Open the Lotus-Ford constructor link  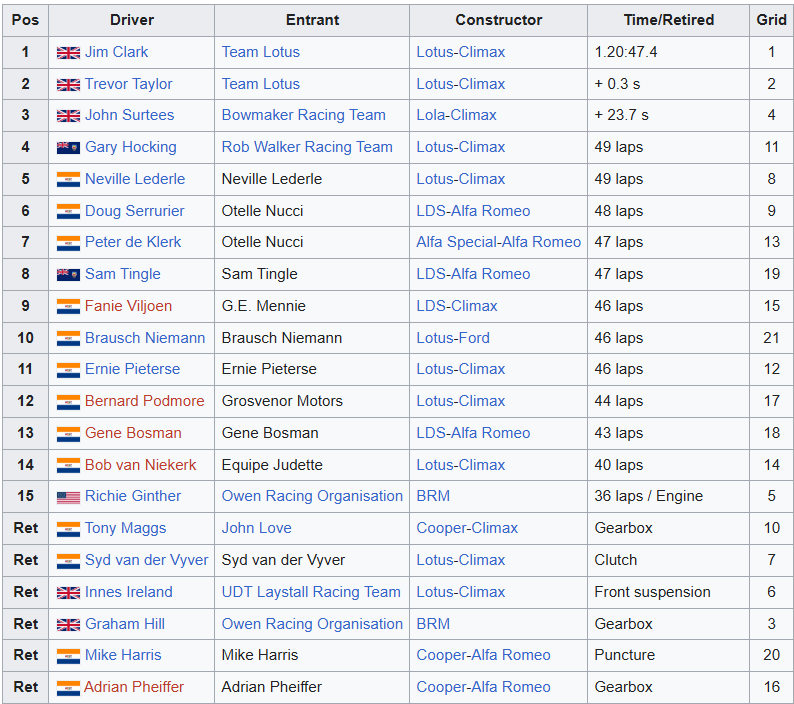tap(453, 338)
